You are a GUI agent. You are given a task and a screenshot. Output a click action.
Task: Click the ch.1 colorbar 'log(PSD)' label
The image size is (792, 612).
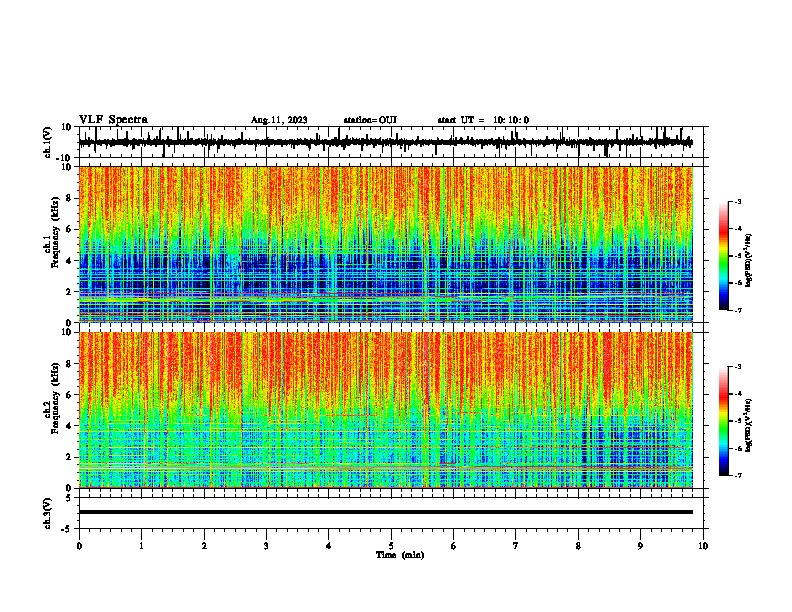tap(749, 260)
